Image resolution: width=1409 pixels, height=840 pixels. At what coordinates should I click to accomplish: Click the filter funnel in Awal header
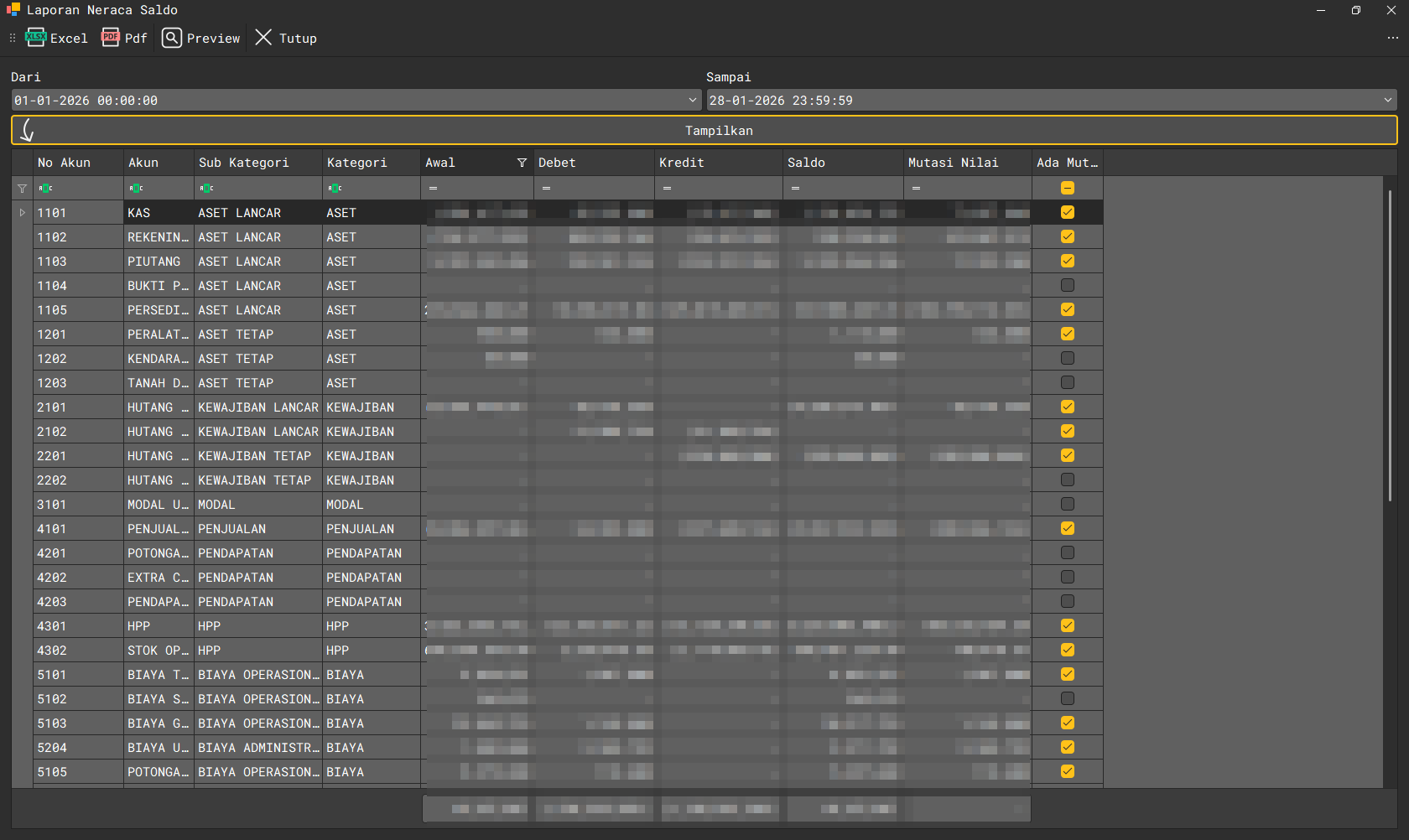[522, 163]
